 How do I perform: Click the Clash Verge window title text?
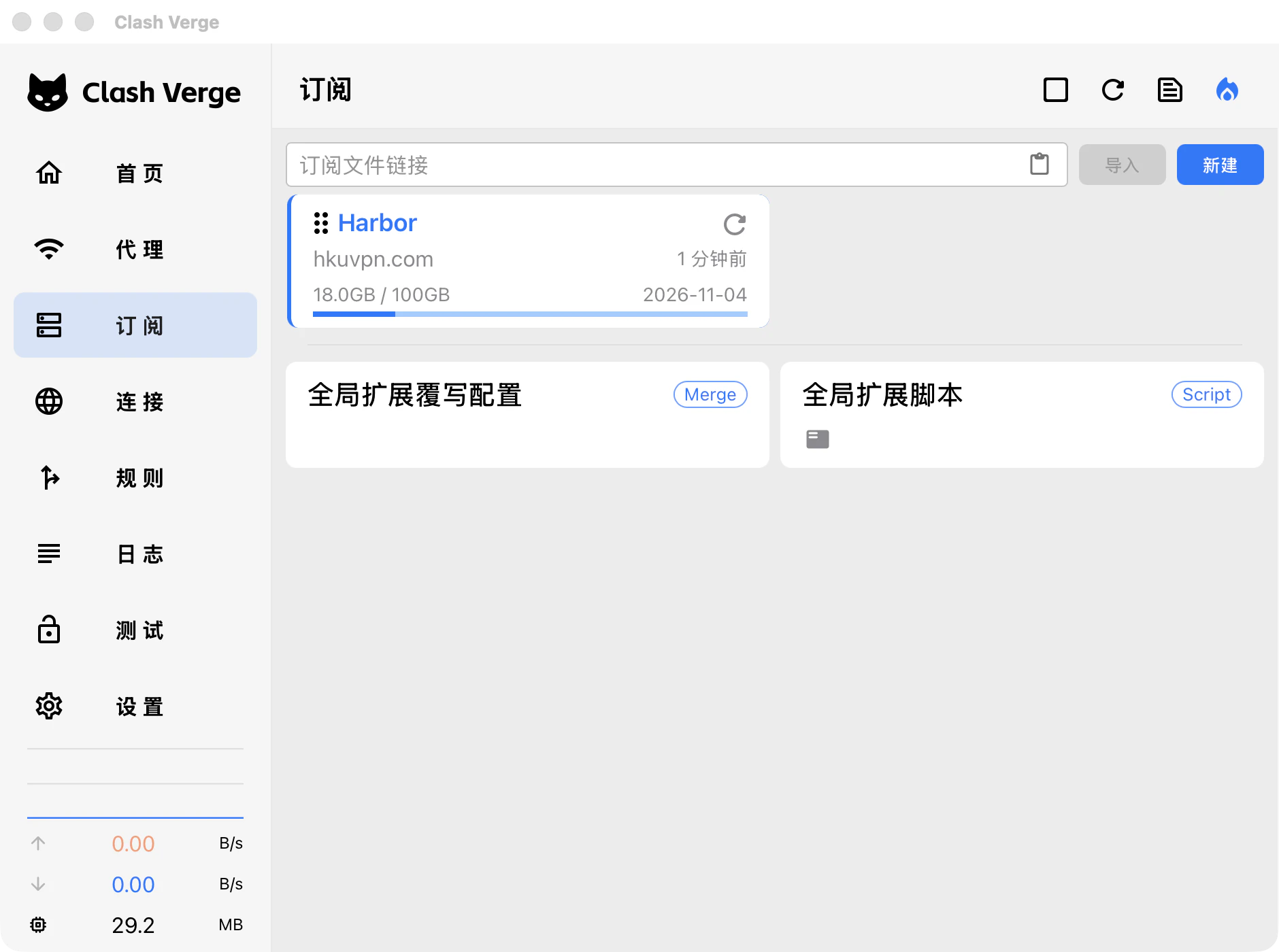[167, 22]
